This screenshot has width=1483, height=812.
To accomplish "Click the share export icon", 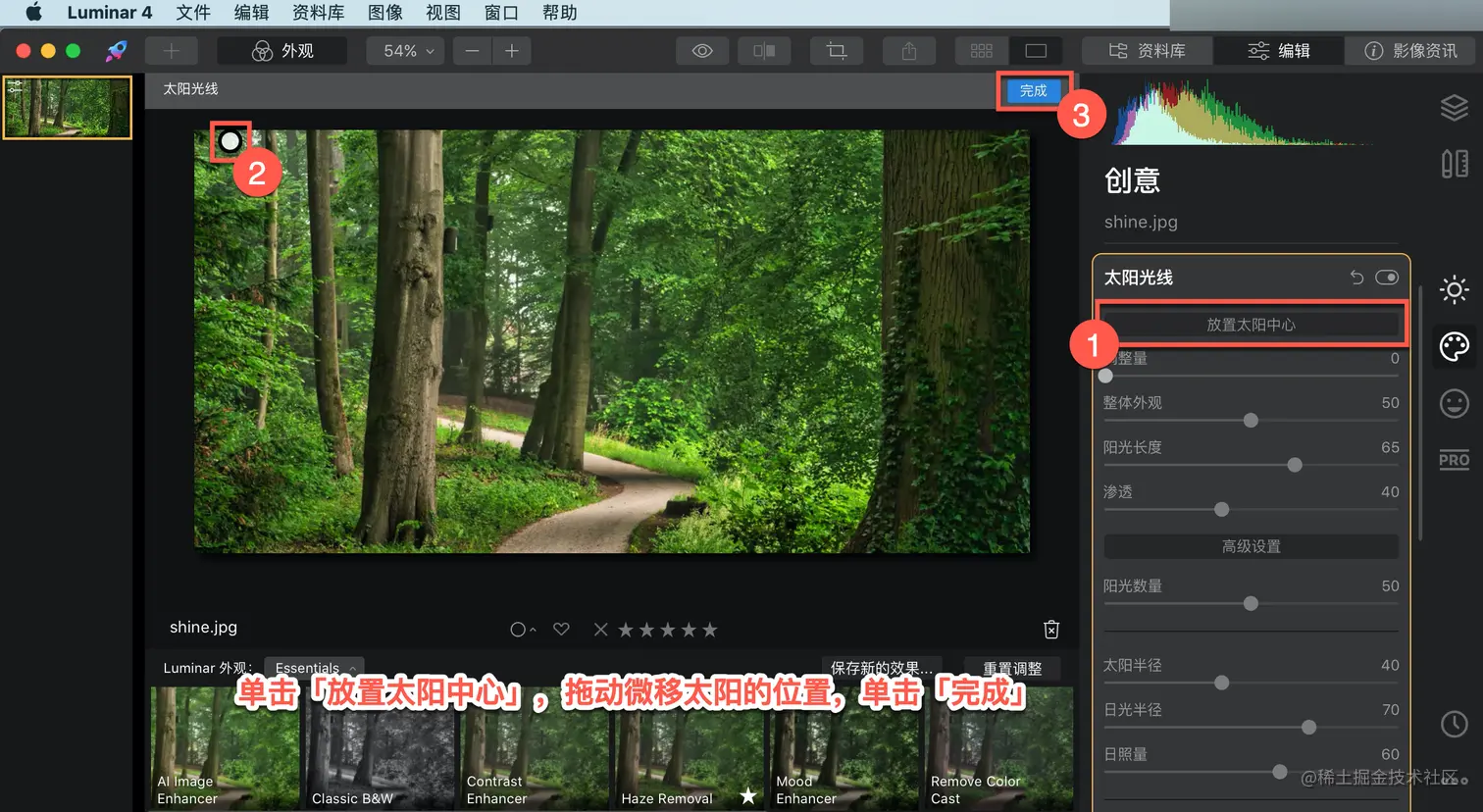I will 909,51.
